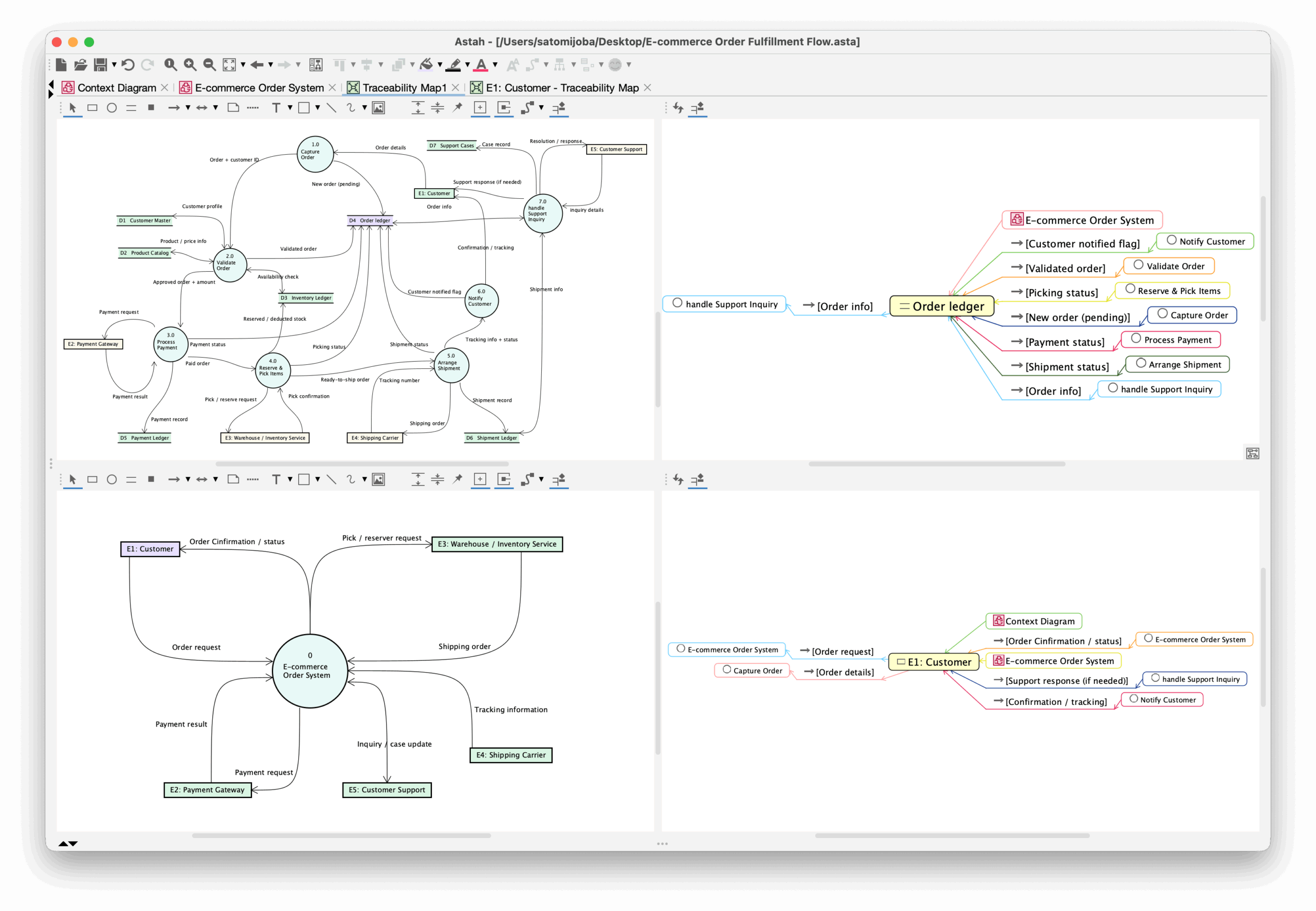Screen dimensions: 1316x911
Task: Choose the Image insert tool, top diagram toolbar
Action: coord(378,107)
